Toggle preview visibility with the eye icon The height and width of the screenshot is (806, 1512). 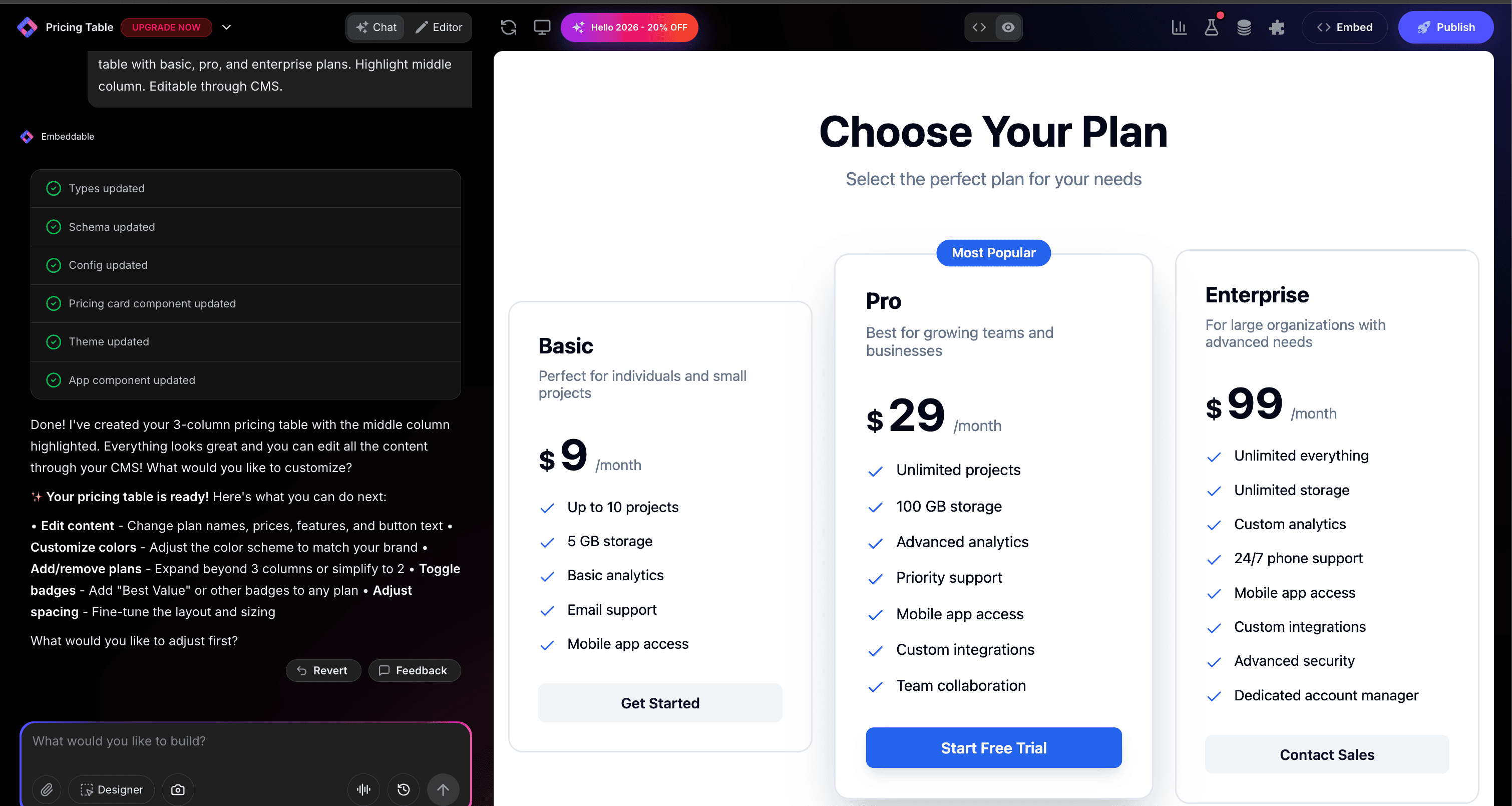[1008, 27]
